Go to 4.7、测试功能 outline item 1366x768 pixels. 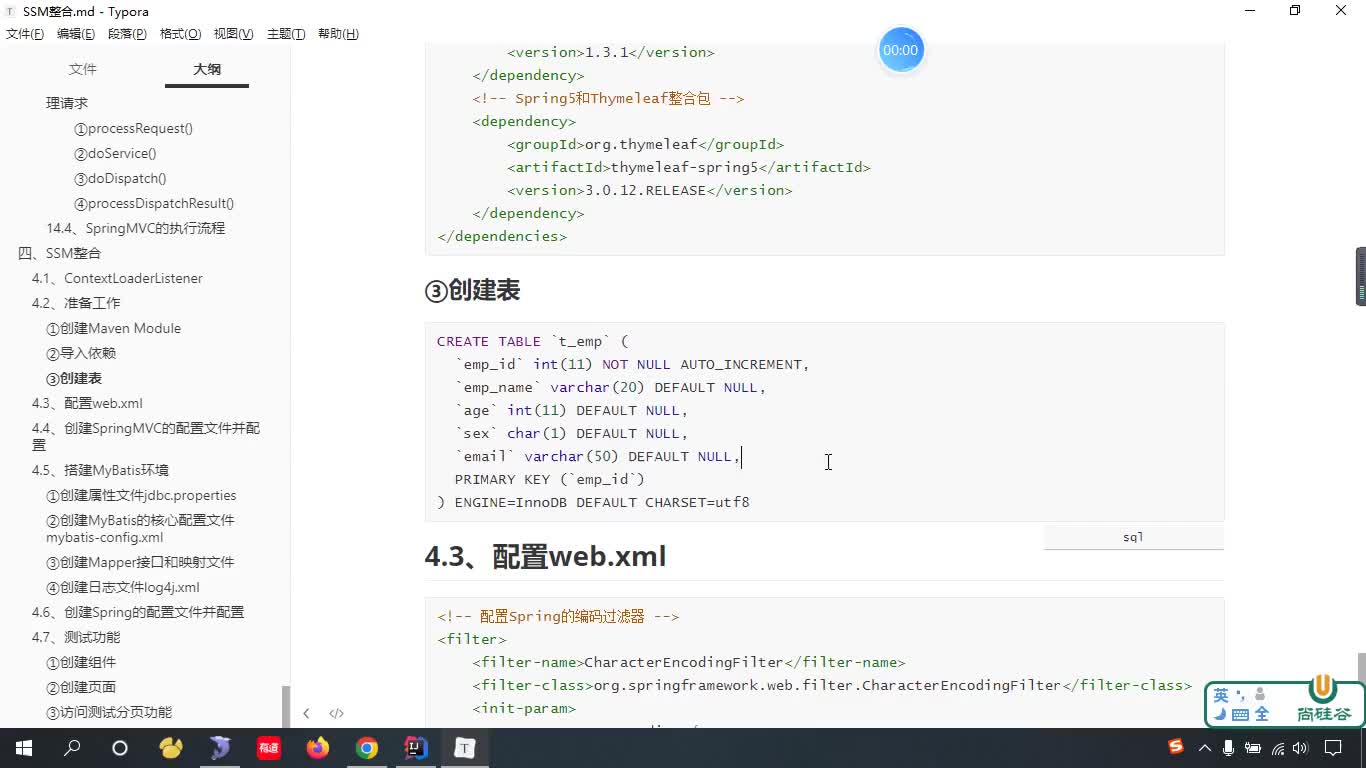76,637
